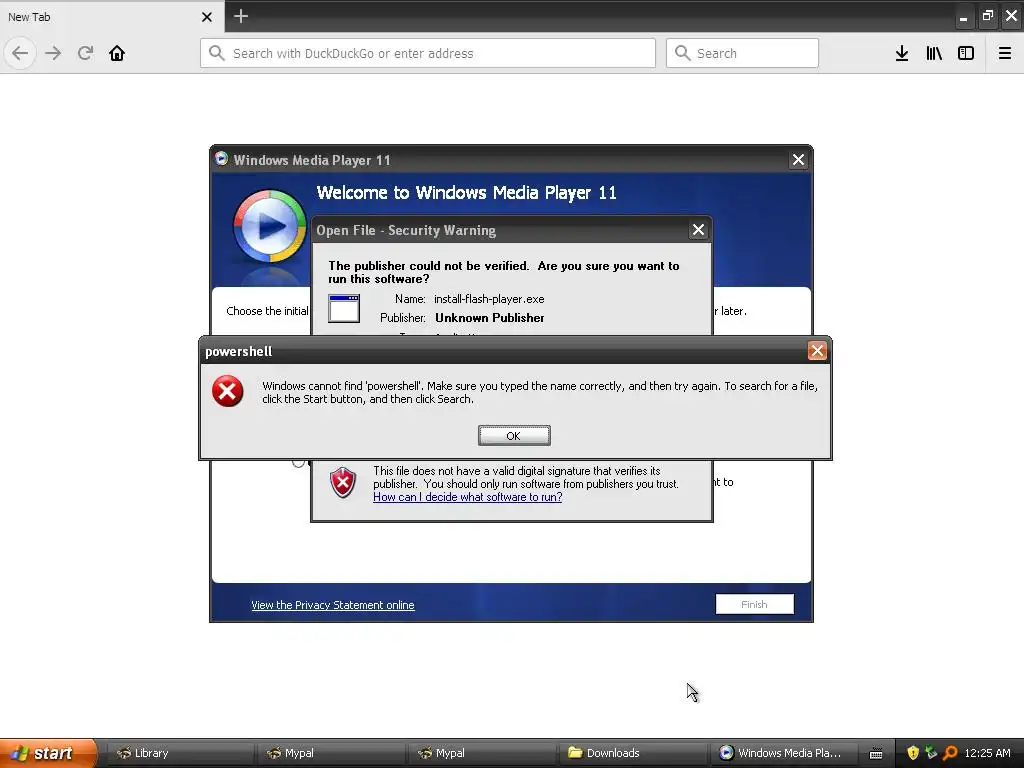
Task: Reload the current page
Action: click(x=85, y=53)
